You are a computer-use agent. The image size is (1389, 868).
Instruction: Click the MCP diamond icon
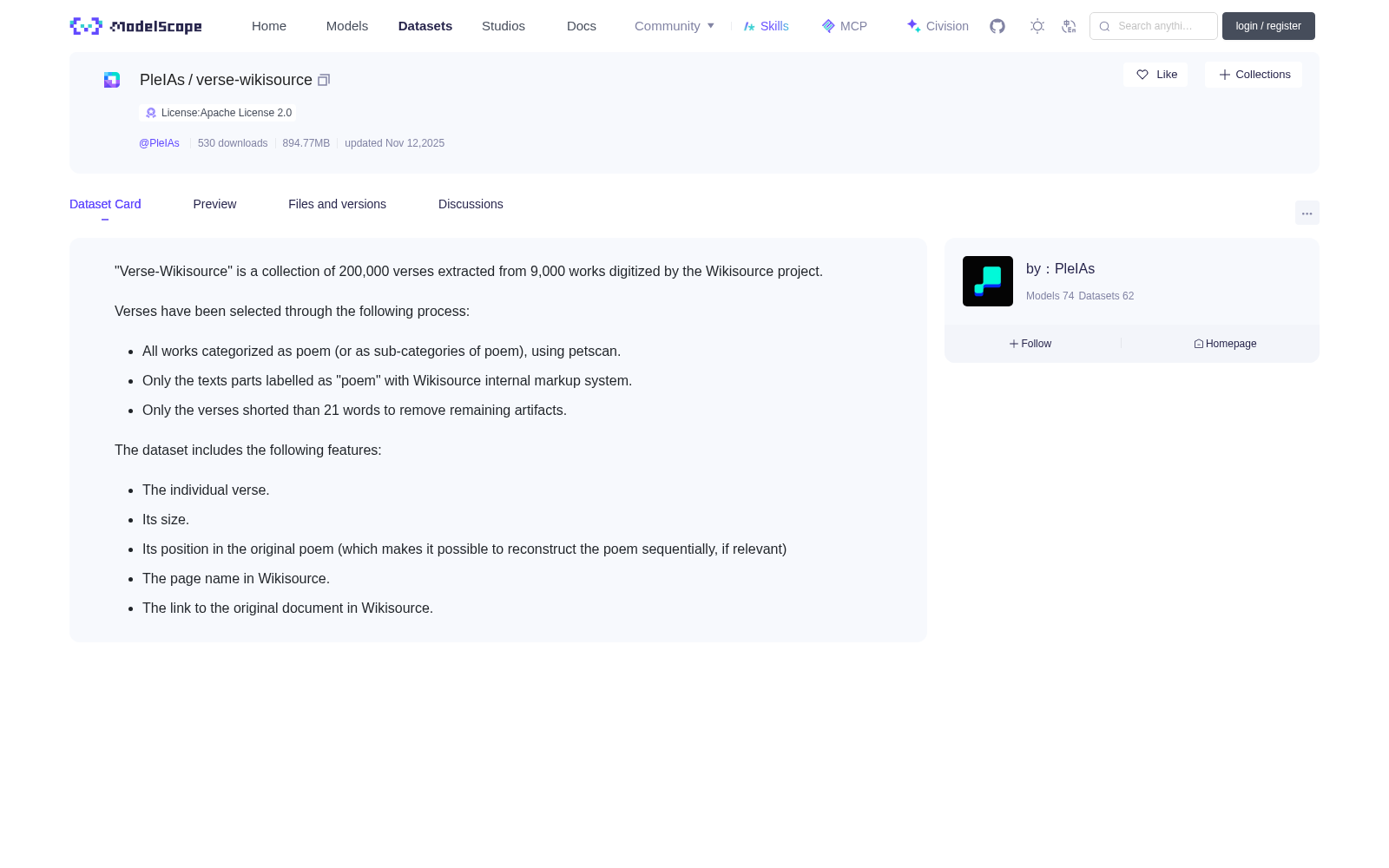(x=828, y=26)
